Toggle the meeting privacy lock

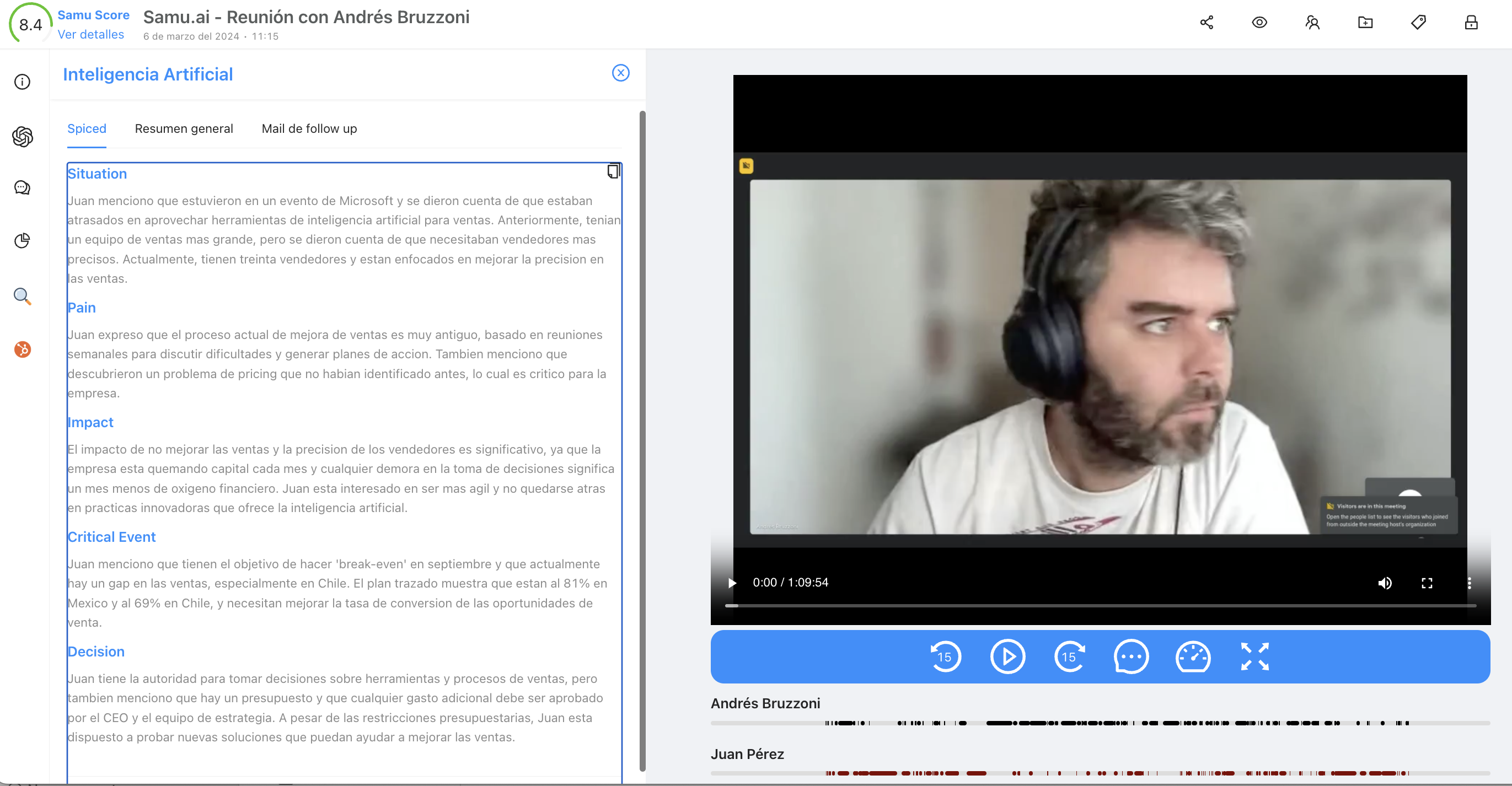(1471, 21)
